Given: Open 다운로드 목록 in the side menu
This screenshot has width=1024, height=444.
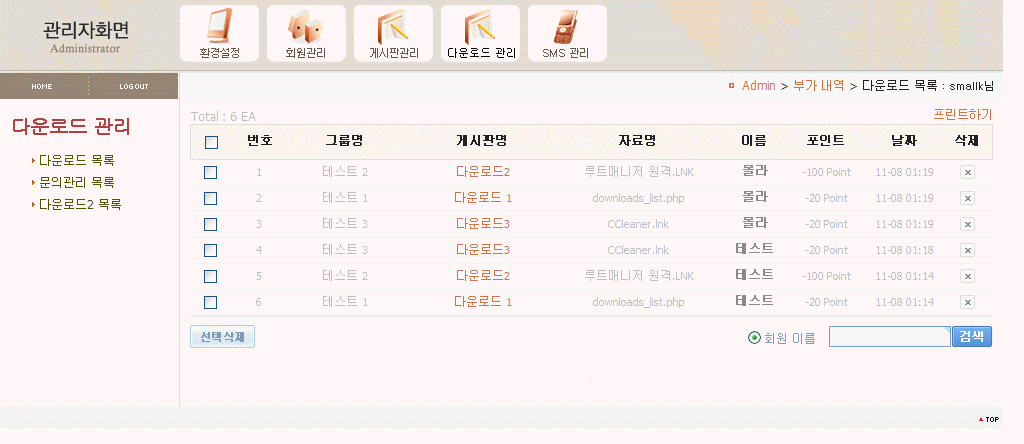Looking at the screenshot, I should (76, 161).
